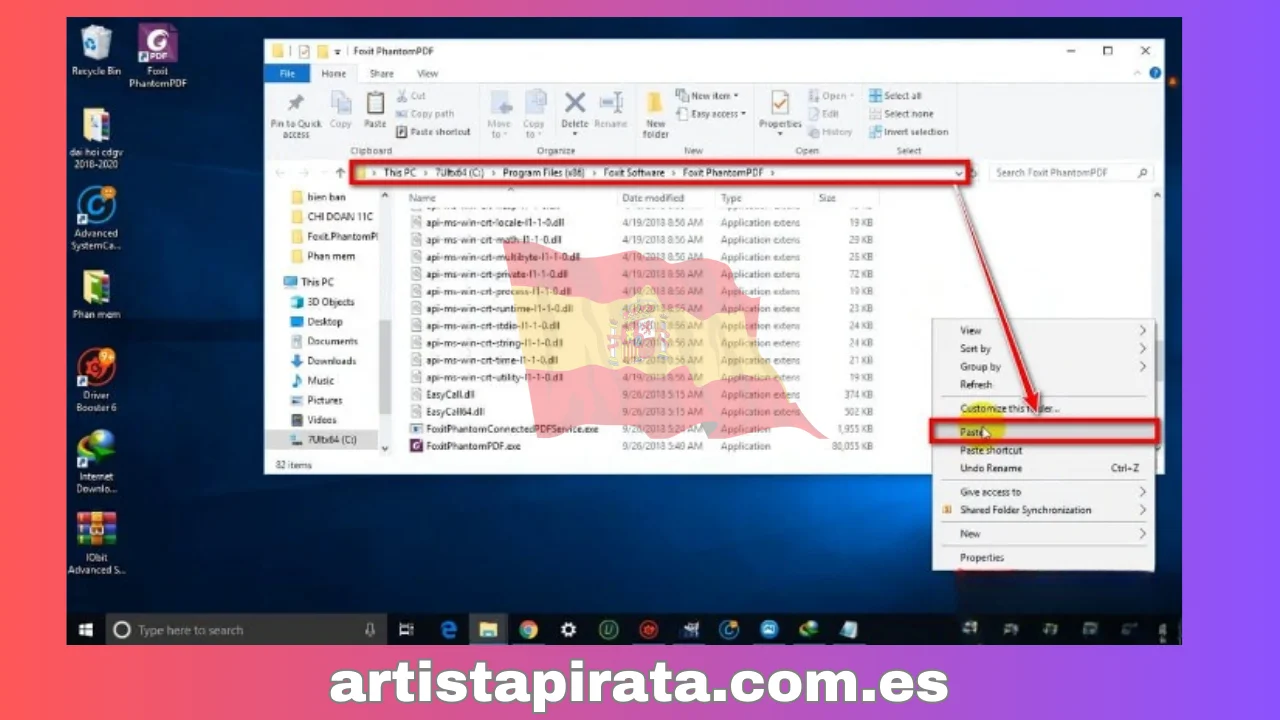Screen dimensions: 1280x720
Task: Open Chrome from the taskbar
Action: pos(528,630)
